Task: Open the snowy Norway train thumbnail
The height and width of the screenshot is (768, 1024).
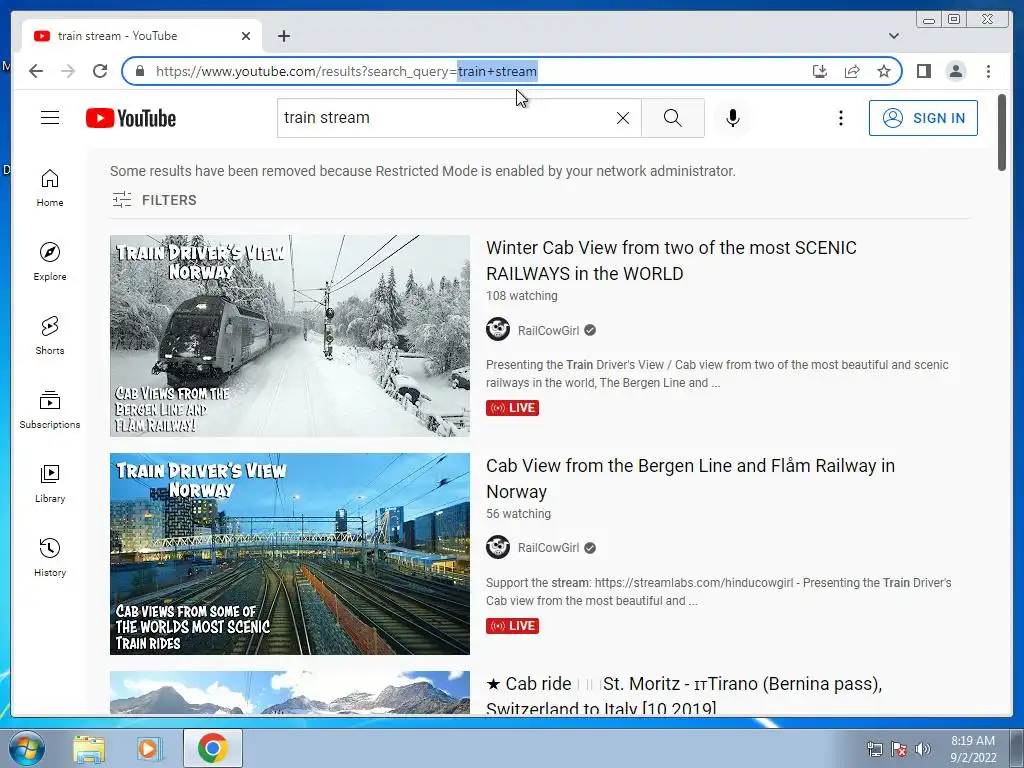Action: pos(290,336)
